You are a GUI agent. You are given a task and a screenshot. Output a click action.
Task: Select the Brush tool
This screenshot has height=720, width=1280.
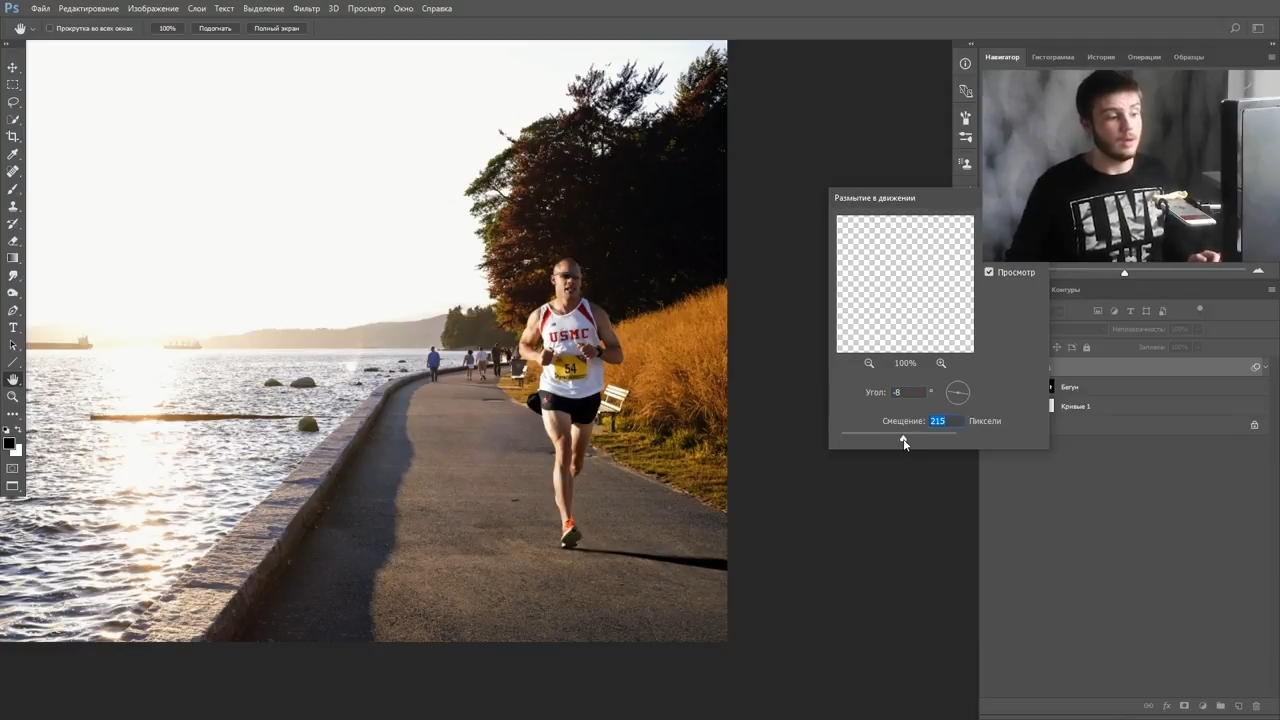point(13,189)
